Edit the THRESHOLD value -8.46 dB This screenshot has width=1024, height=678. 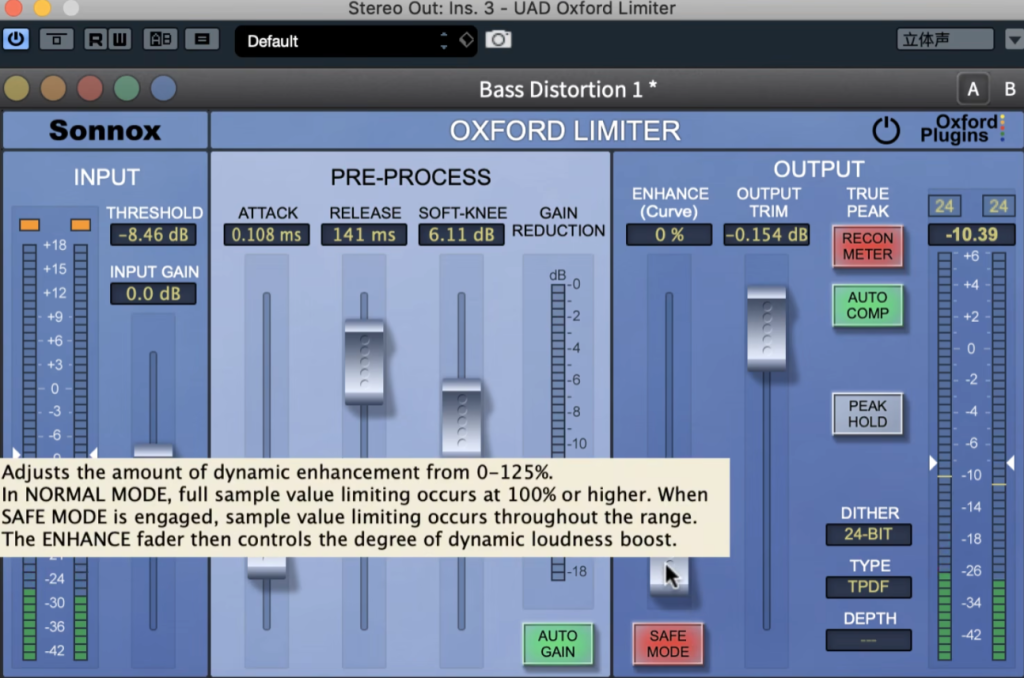point(153,234)
